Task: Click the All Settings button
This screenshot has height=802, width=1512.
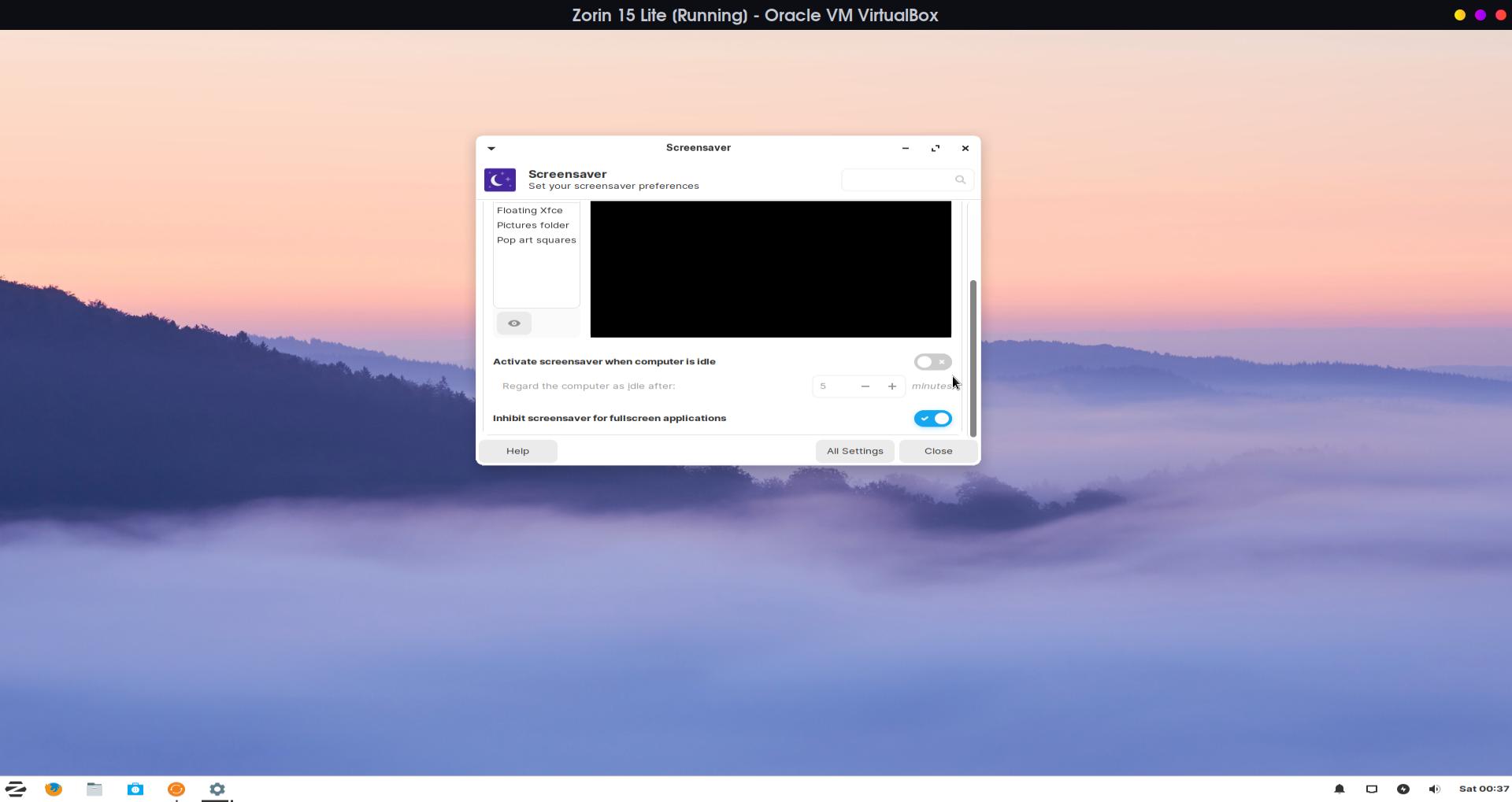Action: pos(854,451)
